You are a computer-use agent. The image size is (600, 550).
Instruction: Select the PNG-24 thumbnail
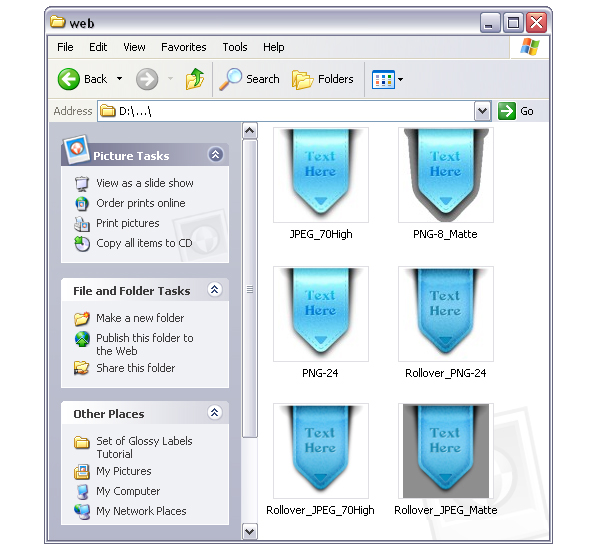[x=321, y=314]
